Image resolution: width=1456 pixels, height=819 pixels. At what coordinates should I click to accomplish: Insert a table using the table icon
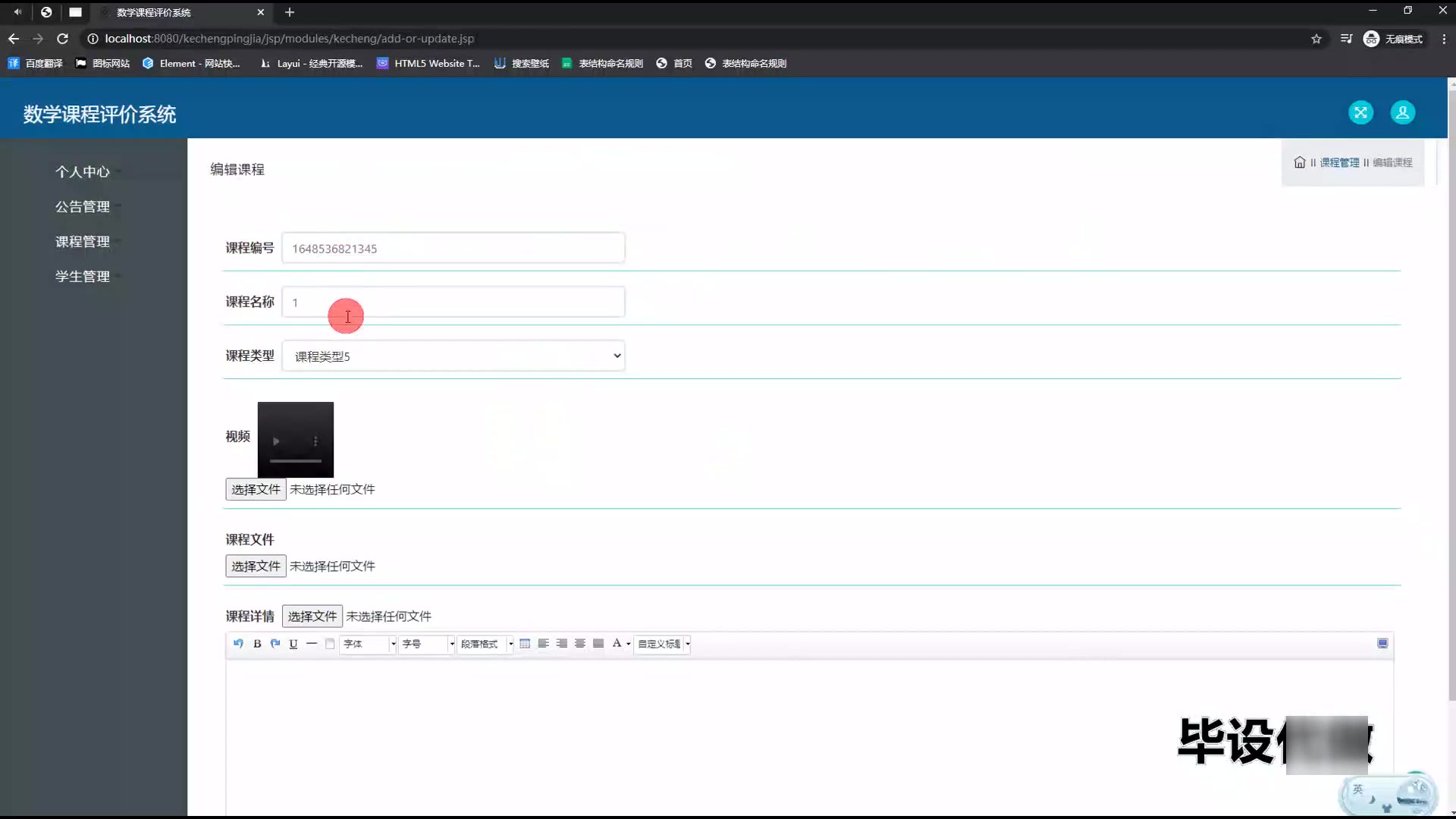525,644
